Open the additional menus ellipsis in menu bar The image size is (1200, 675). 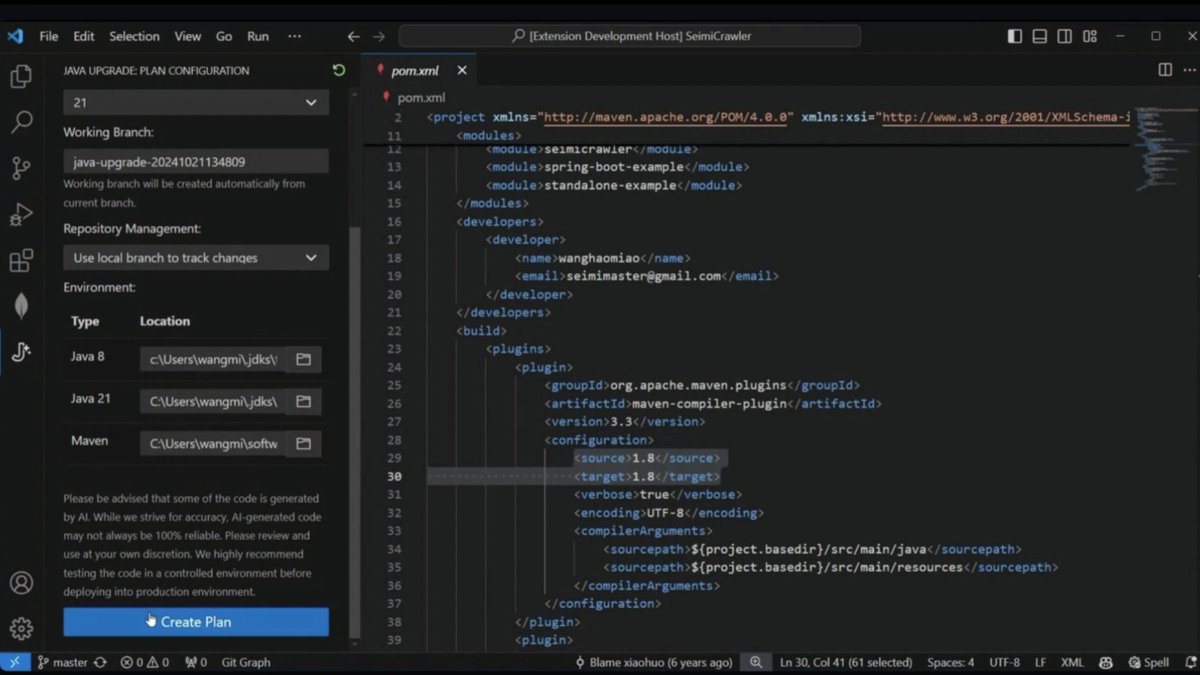294,36
